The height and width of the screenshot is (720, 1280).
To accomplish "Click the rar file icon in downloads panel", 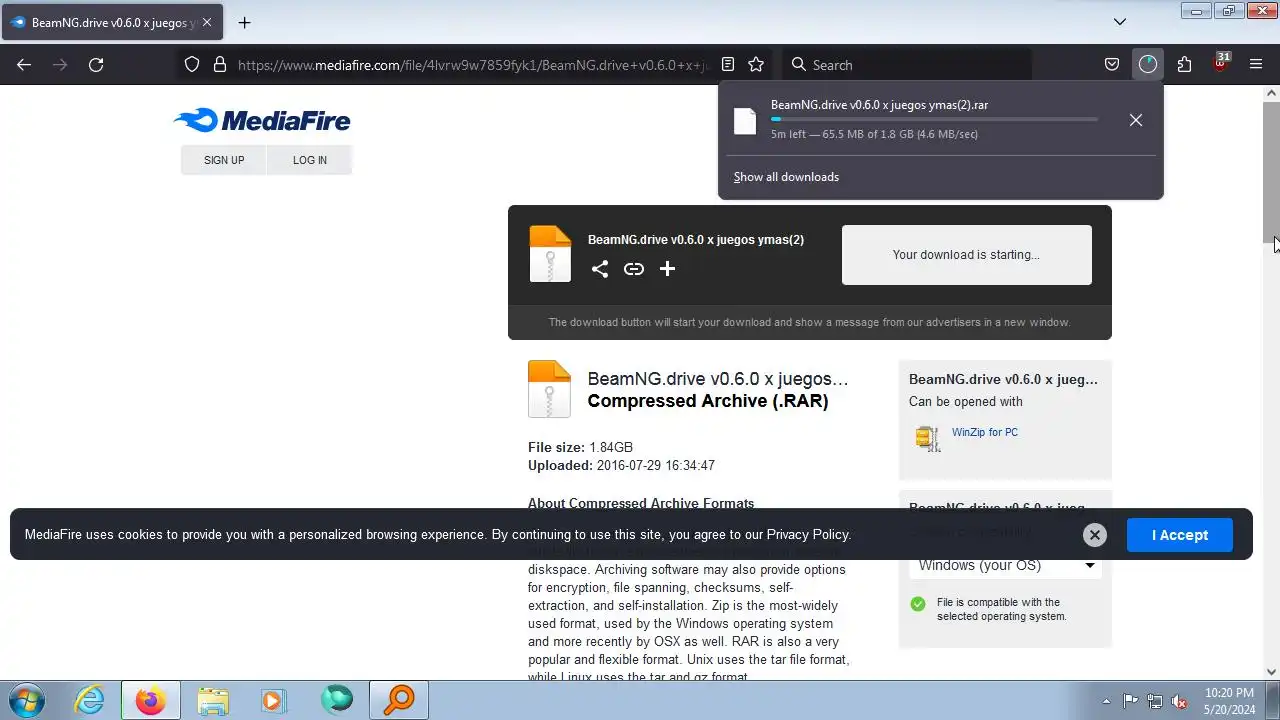I will click(745, 120).
